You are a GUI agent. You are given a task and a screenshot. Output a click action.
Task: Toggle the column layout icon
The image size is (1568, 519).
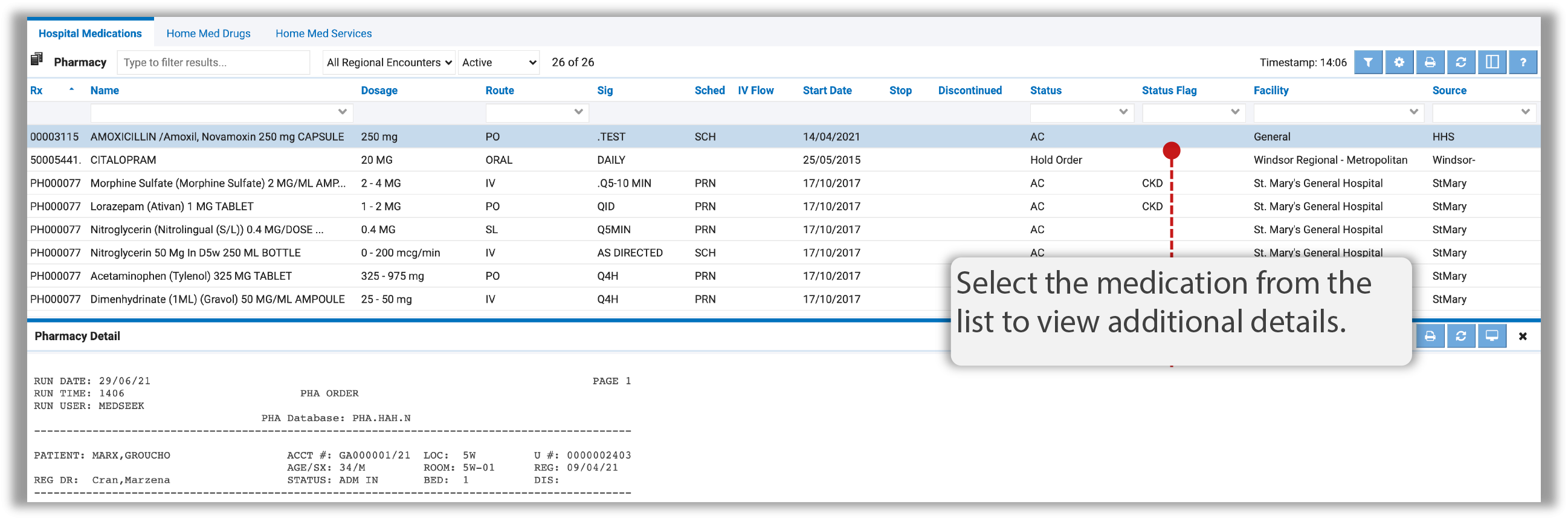pos(1492,62)
